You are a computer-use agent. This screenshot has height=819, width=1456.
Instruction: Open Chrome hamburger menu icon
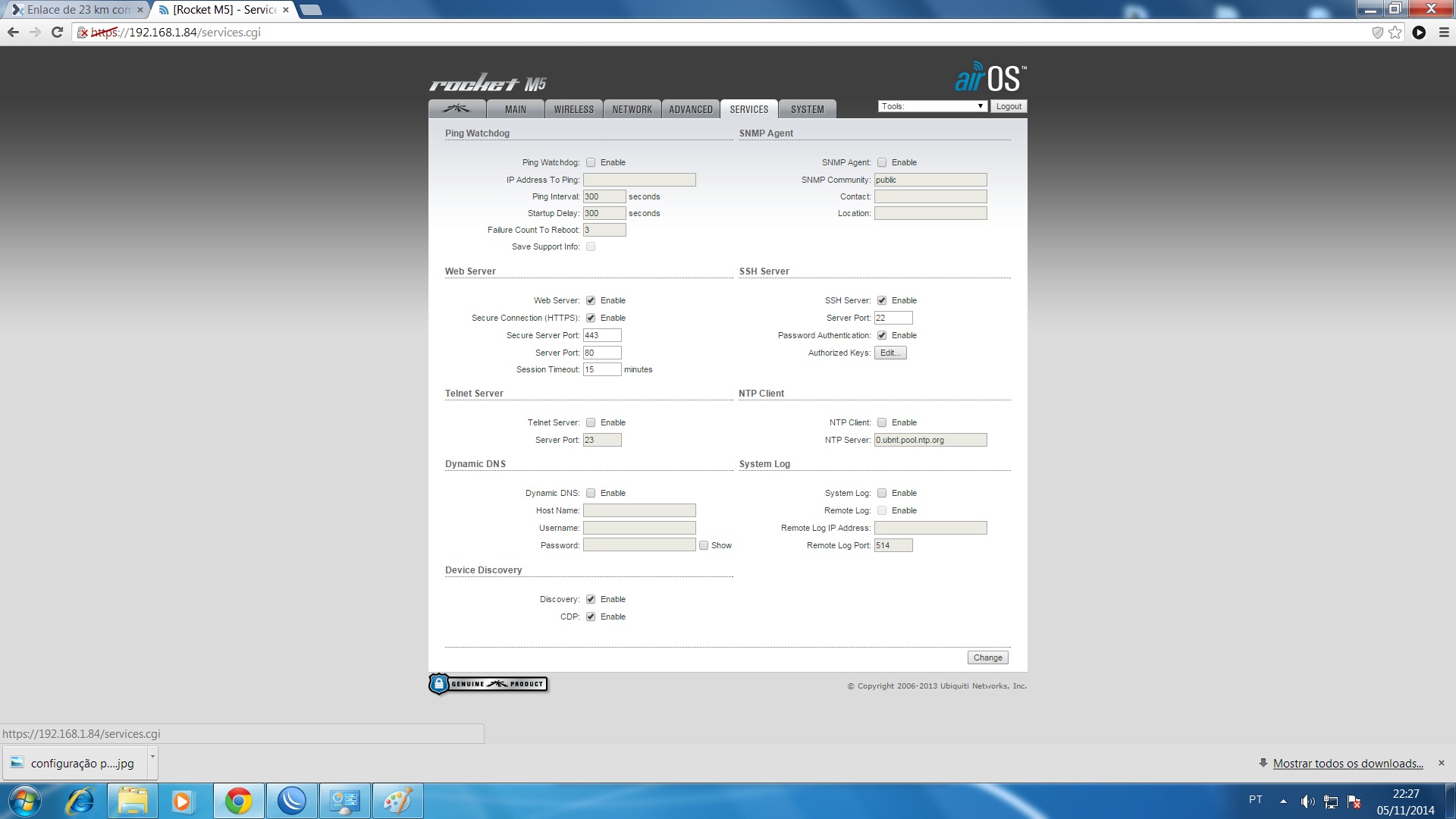pos(1444,33)
